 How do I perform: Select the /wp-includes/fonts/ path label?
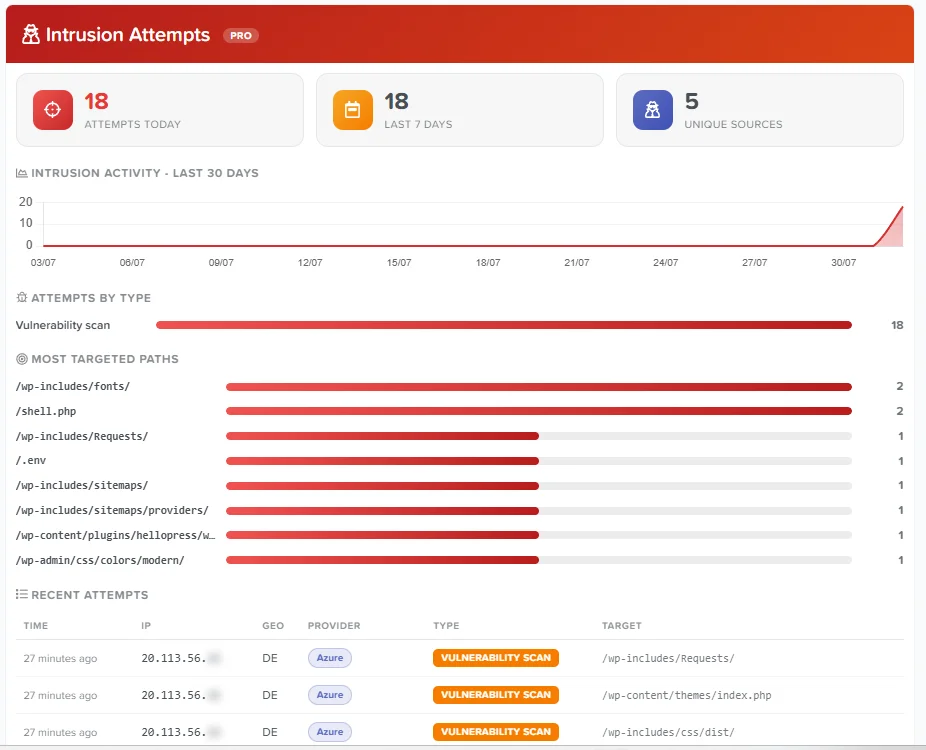pyautogui.click(x=73, y=386)
